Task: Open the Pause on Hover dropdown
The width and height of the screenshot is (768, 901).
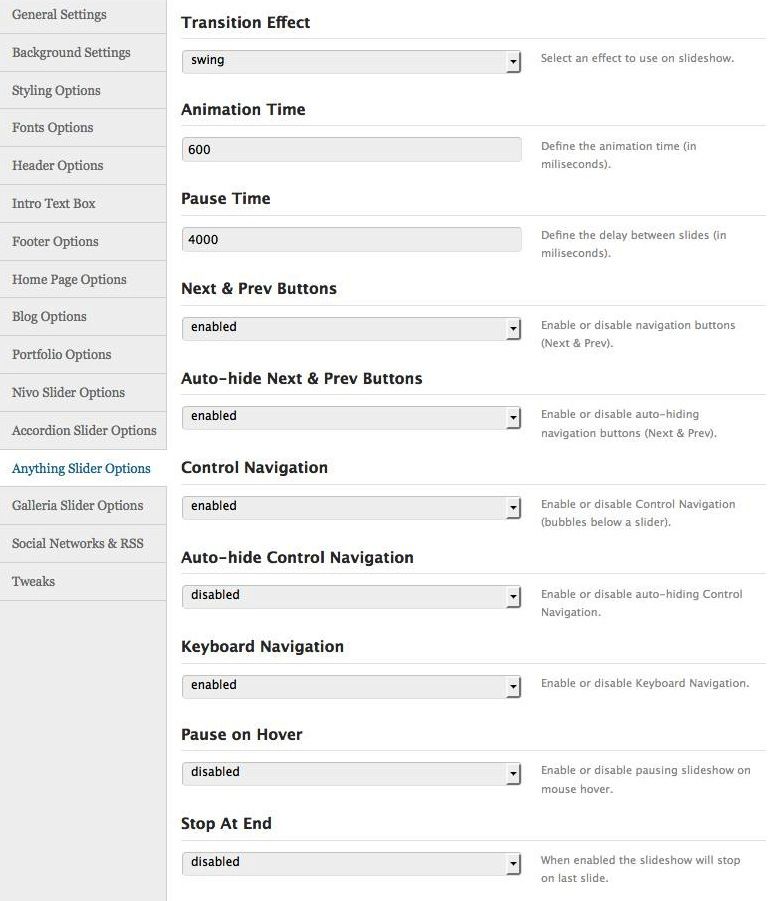Action: tap(351, 773)
